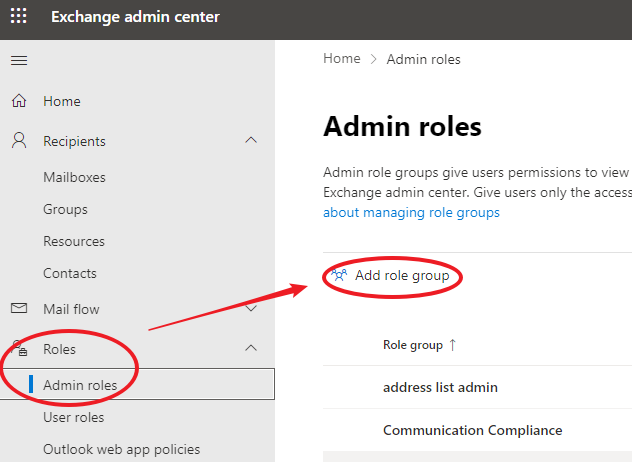The image size is (632, 462).
Task: Click the Roles icon in sidebar
Action: 19,348
